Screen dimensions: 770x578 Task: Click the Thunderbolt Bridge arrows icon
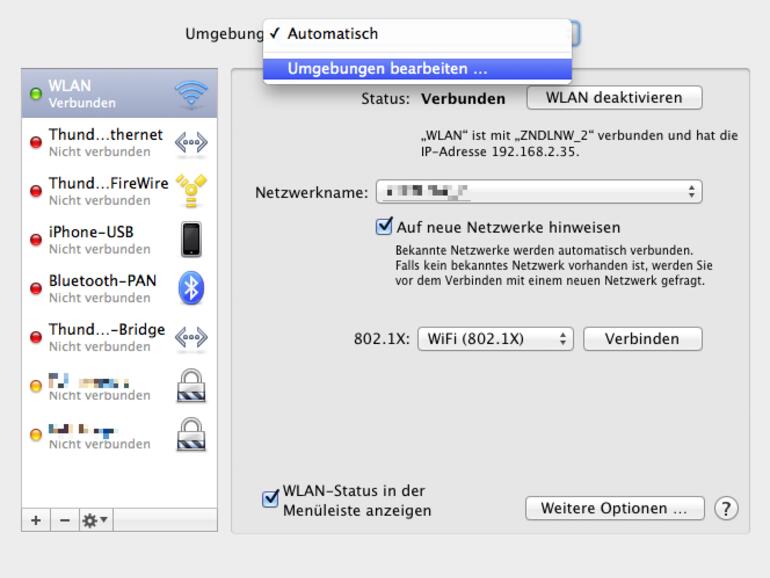click(x=191, y=337)
